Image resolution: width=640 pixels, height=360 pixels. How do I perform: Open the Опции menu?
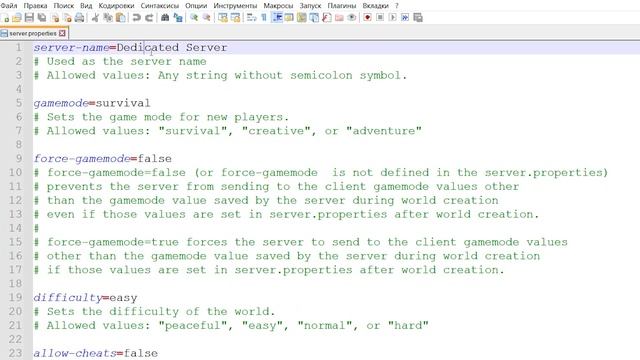[196, 6]
